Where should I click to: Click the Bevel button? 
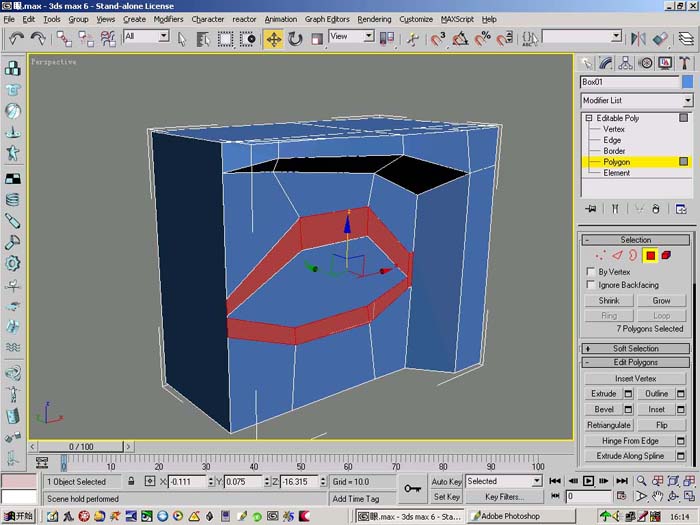[604, 409]
